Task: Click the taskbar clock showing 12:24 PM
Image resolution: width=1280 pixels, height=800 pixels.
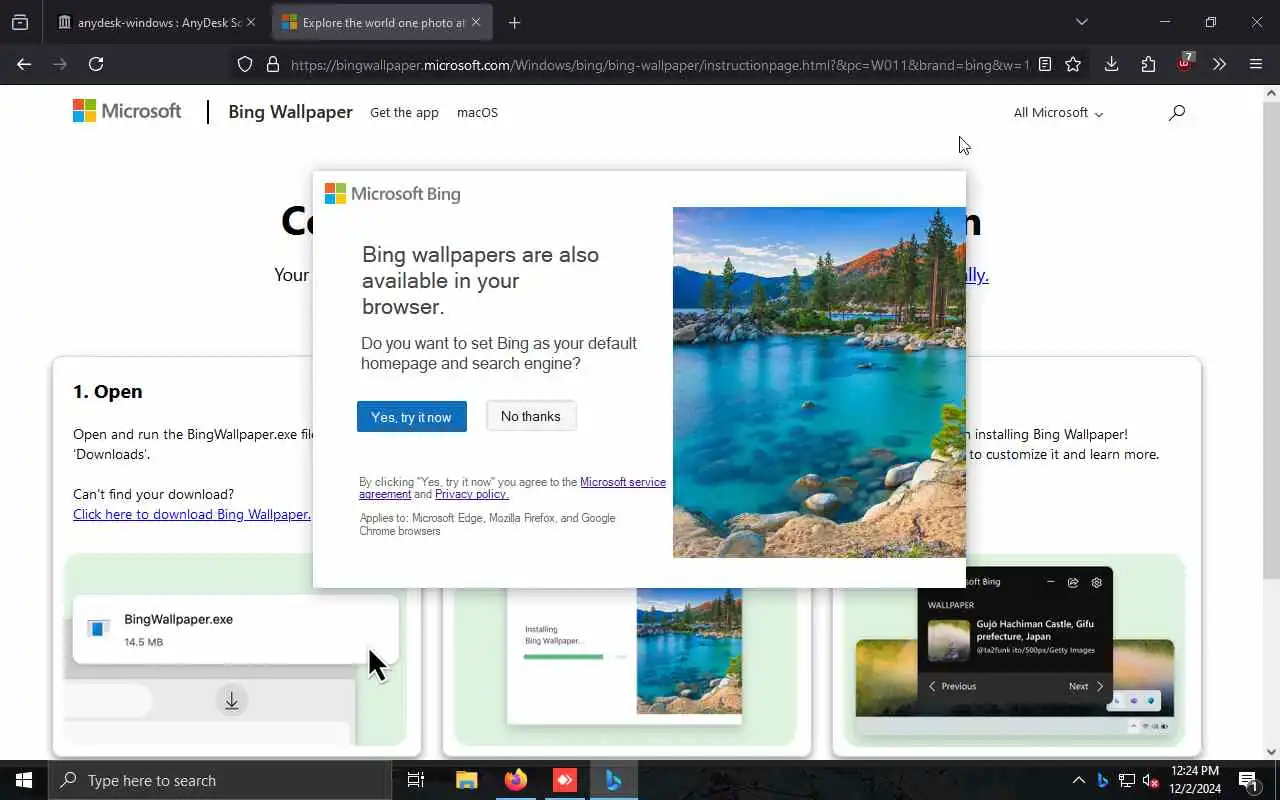Action: 1194,780
